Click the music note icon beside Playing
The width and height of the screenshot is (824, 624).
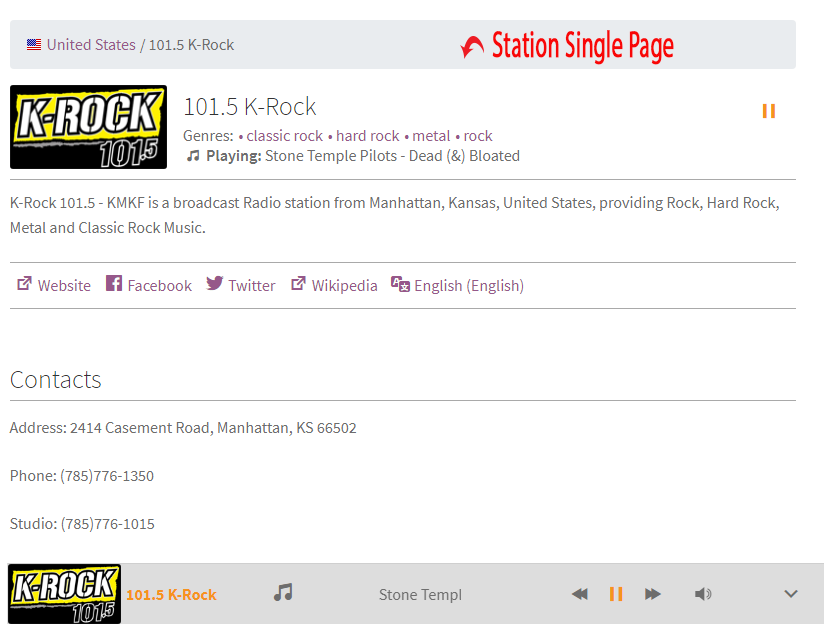pyautogui.click(x=193, y=156)
